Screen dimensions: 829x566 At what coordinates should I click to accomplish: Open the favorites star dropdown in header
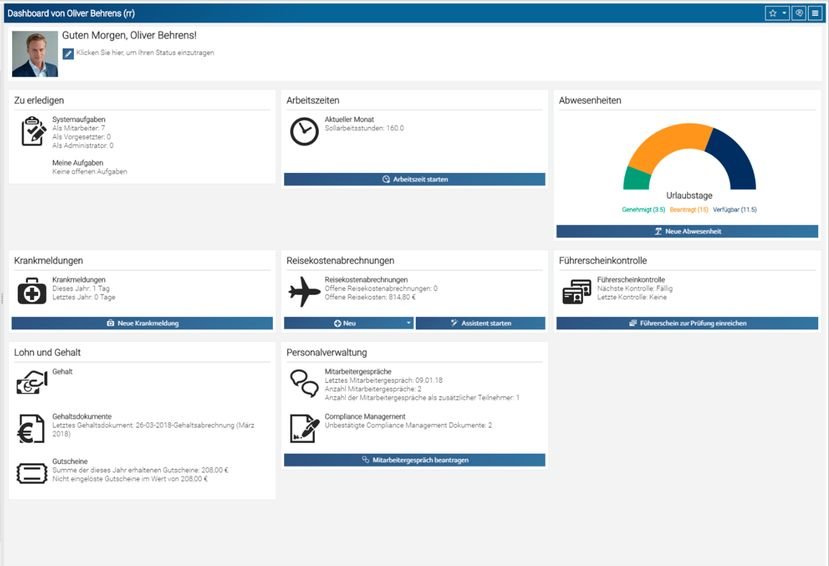coord(777,13)
